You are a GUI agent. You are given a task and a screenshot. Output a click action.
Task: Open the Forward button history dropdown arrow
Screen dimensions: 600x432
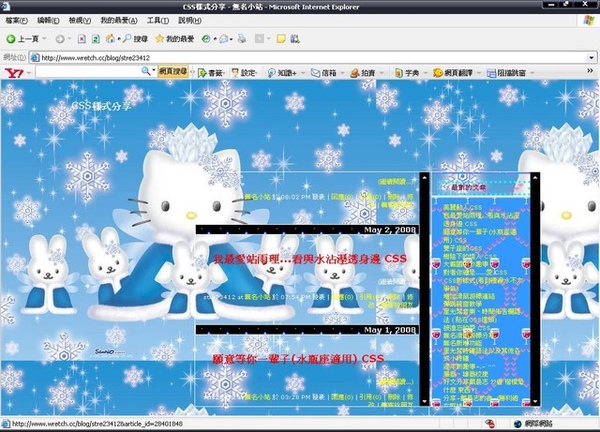(69, 39)
